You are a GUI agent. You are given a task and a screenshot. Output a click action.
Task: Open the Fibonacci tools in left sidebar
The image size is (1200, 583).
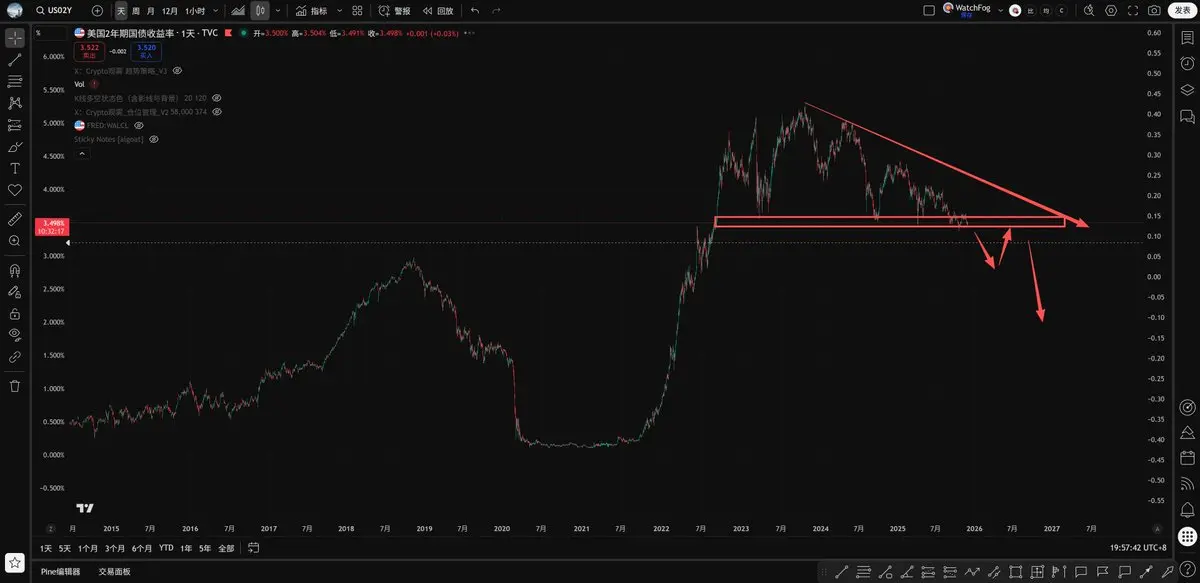pyautogui.click(x=15, y=82)
